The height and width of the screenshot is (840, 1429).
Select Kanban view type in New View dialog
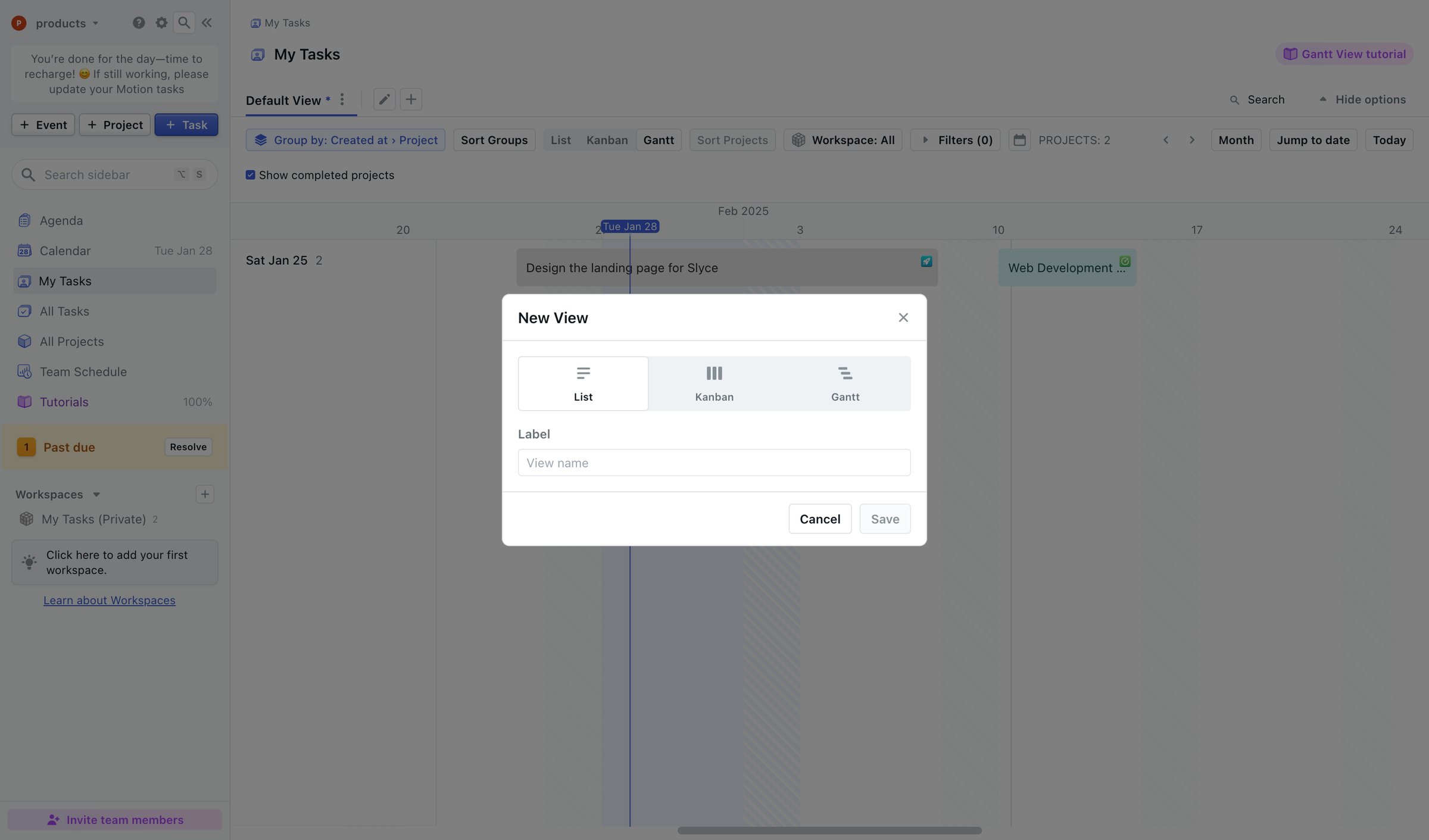pyautogui.click(x=714, y=383)
